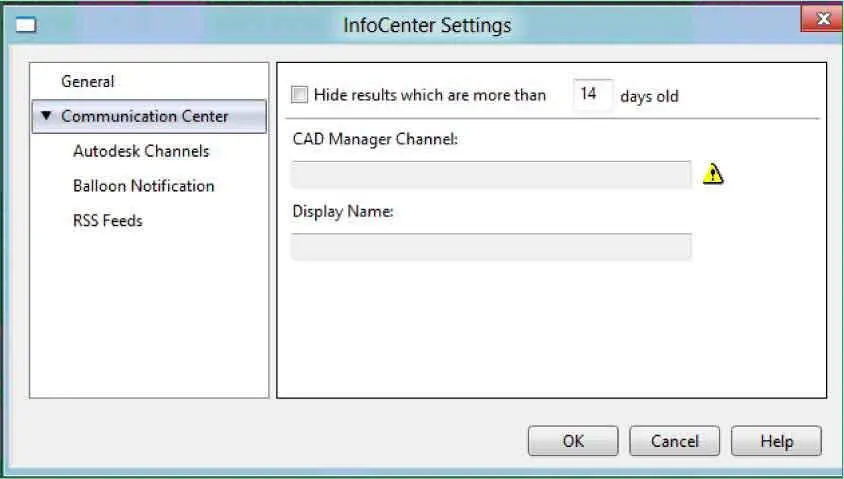Select the Communication Center category

coord(144,116)
